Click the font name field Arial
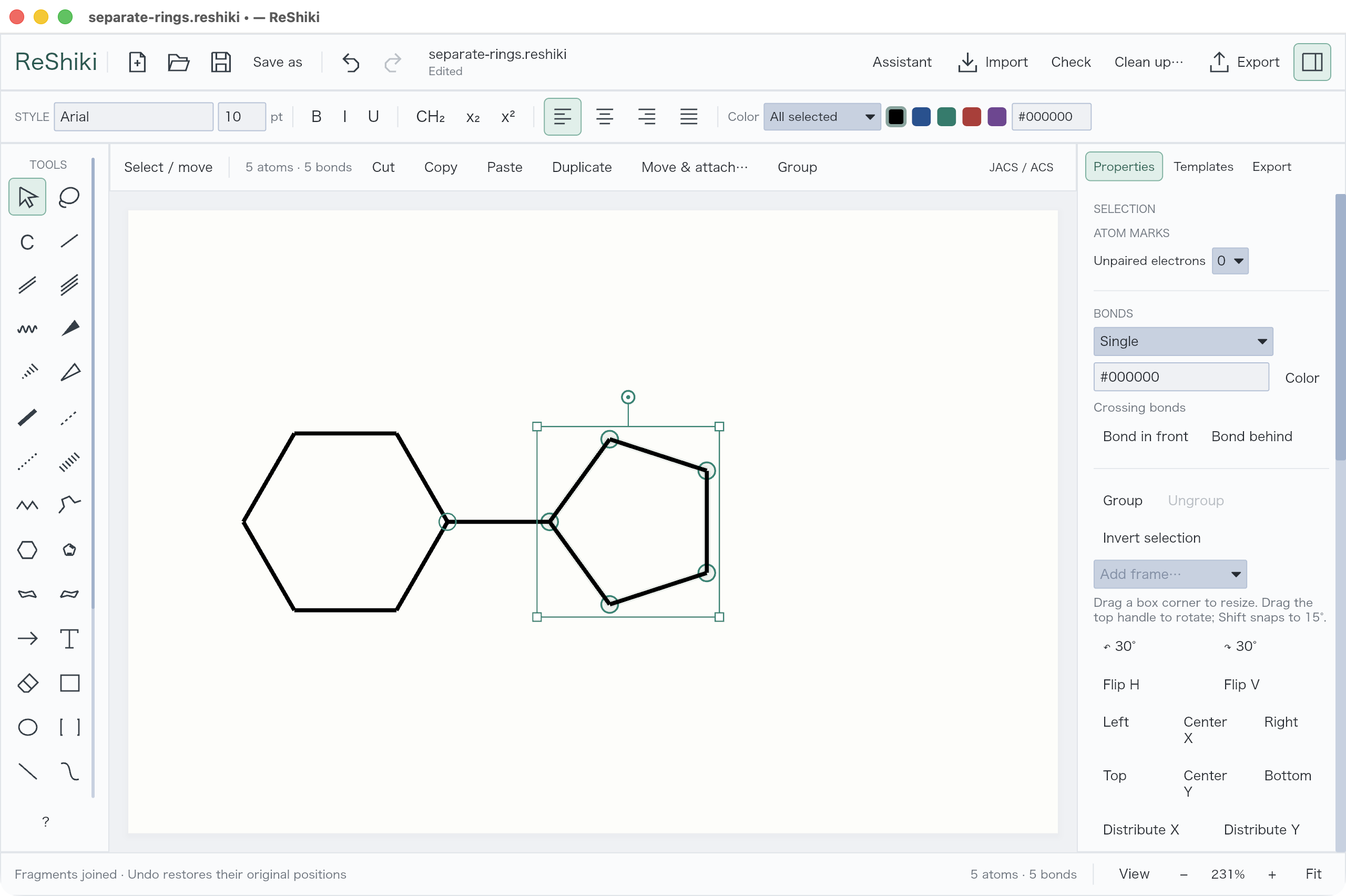The image size is (1346, 896). 134,117
